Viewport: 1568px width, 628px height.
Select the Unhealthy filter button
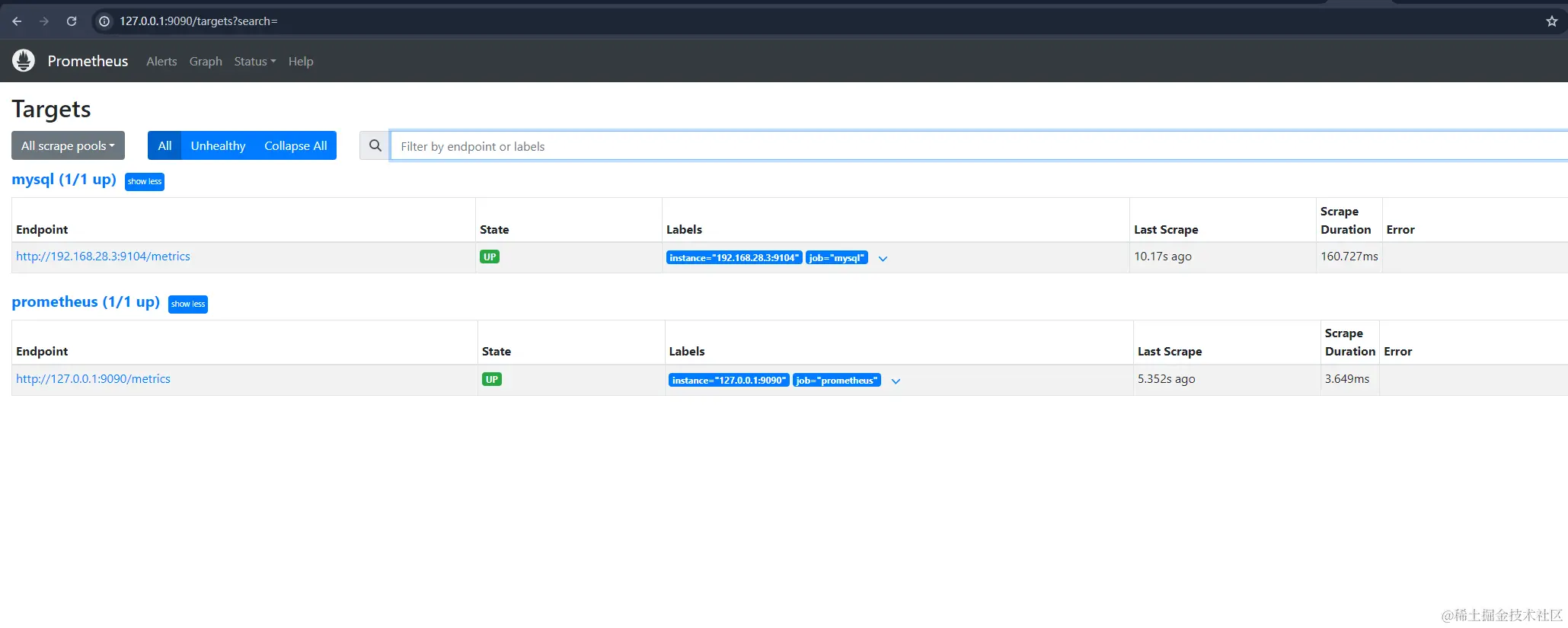tap(218, 145)
